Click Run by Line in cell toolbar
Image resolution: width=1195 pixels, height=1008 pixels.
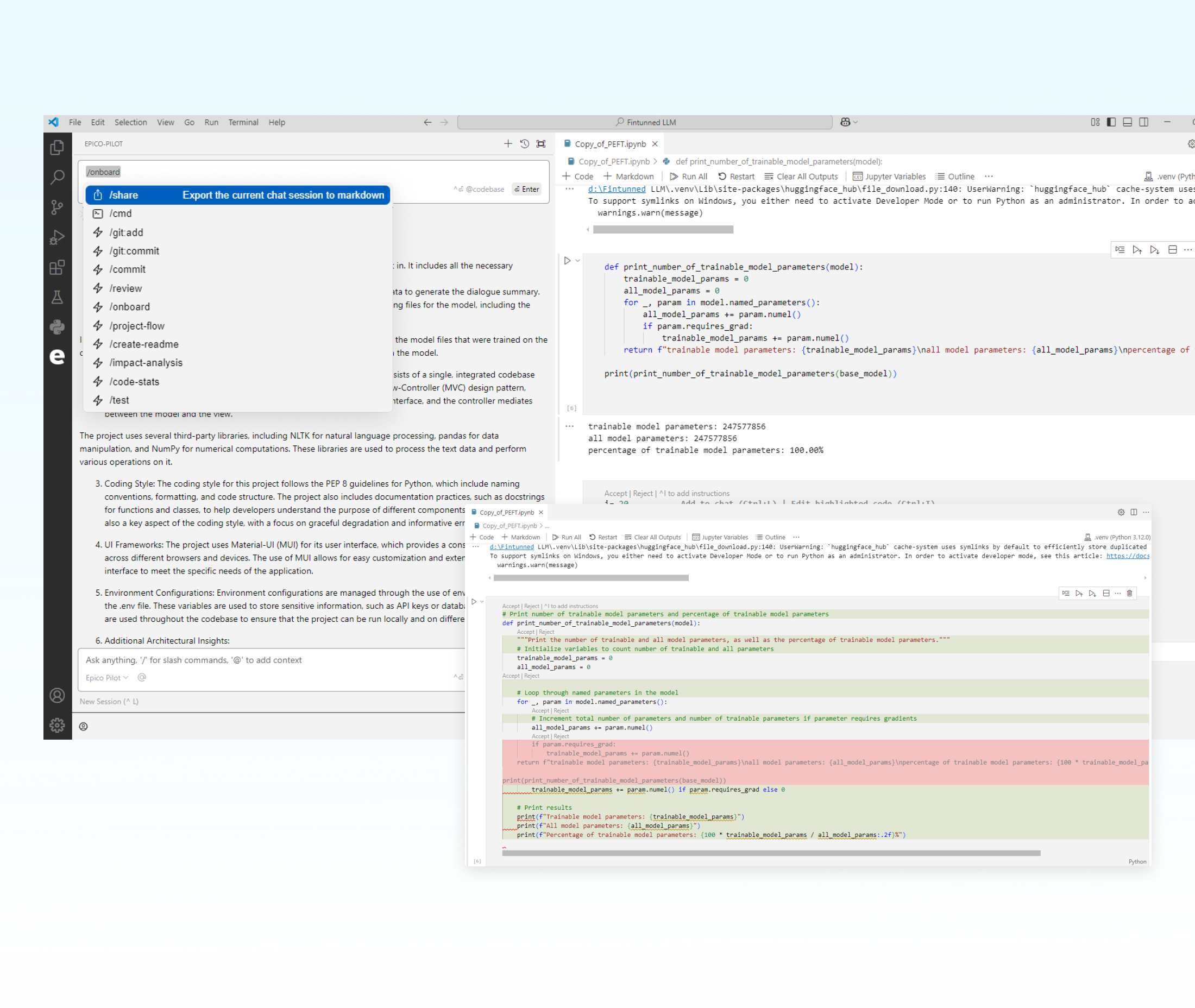point(1120,250)
